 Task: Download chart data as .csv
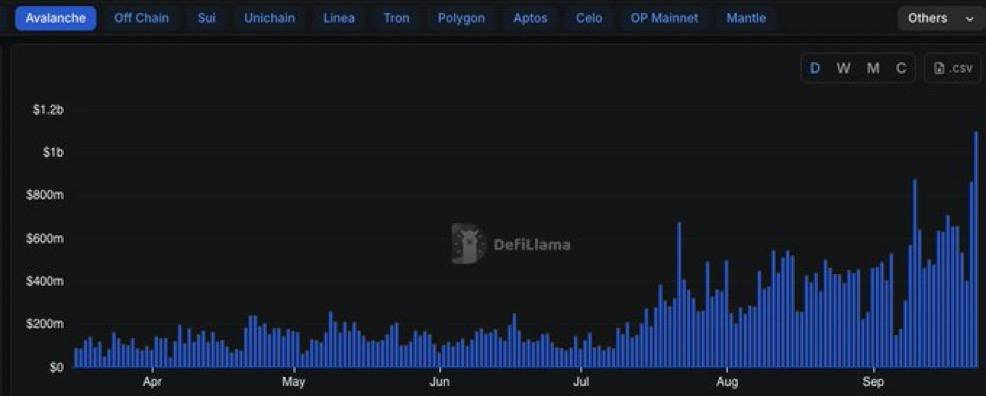click(953, 69)
